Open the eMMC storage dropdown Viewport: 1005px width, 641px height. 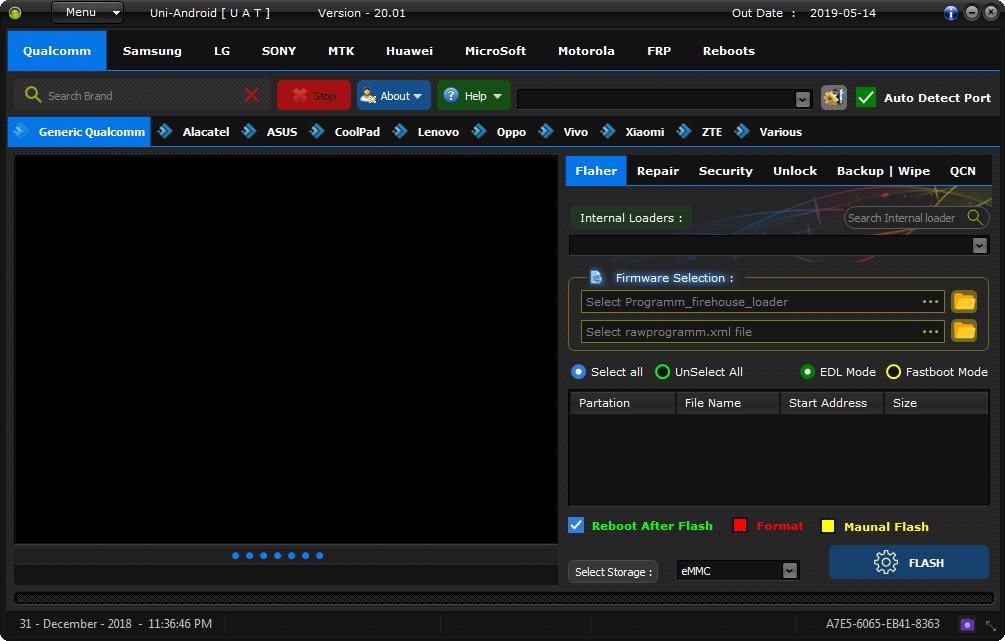point(790,570)
